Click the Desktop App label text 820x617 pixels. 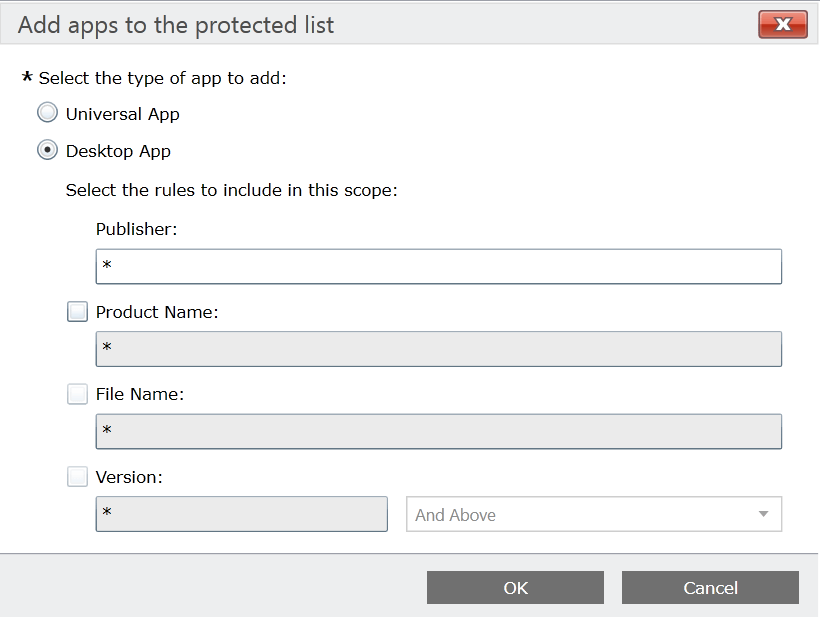(118, 151)
